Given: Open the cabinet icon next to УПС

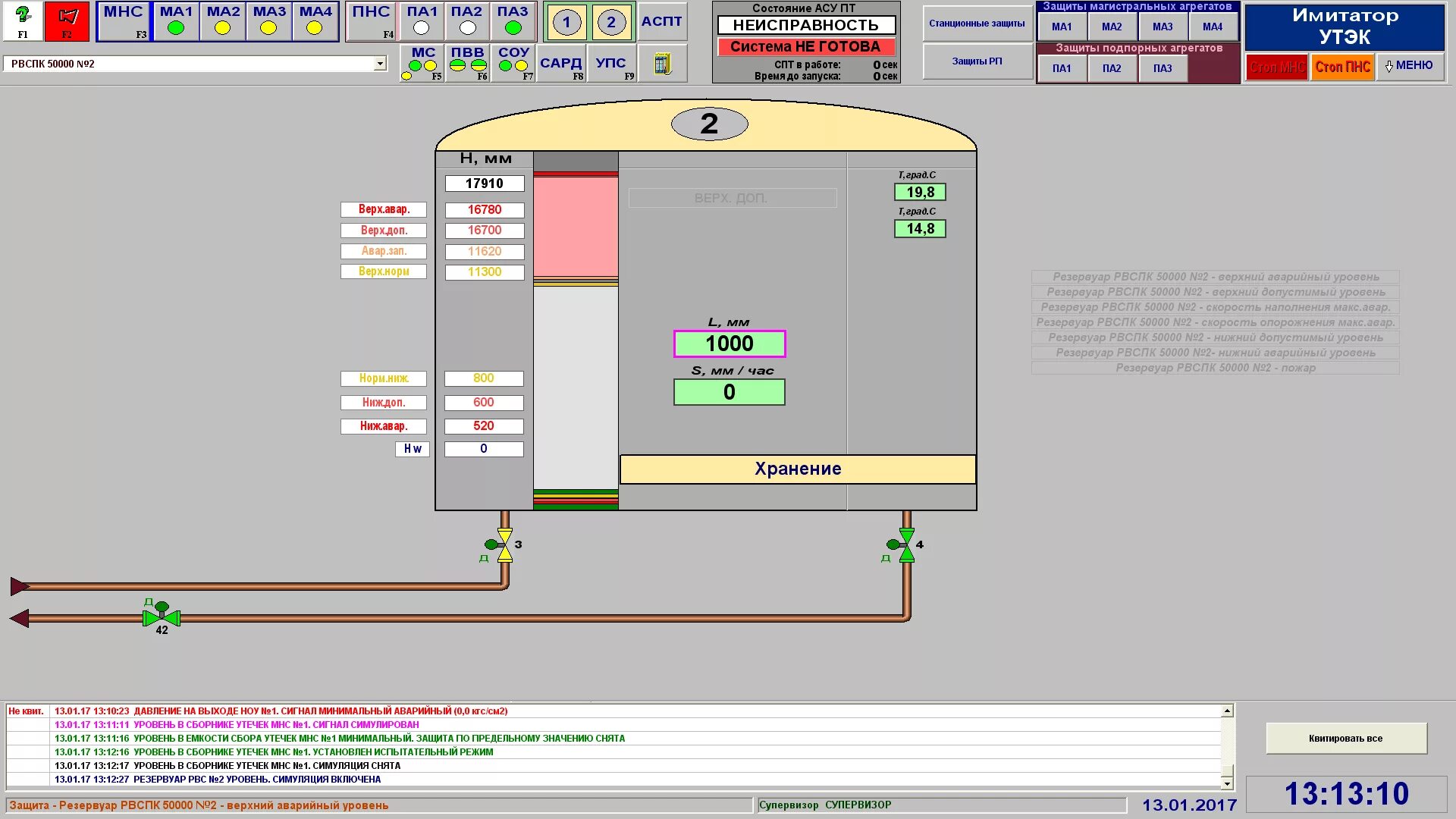Looking at the screenshot, I should pos(662,64).
